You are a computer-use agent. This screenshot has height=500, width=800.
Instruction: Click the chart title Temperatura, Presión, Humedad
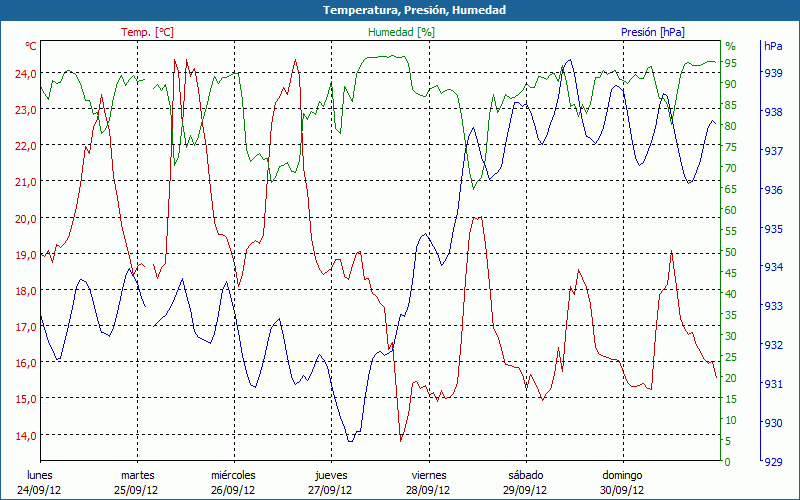point(400,10)
